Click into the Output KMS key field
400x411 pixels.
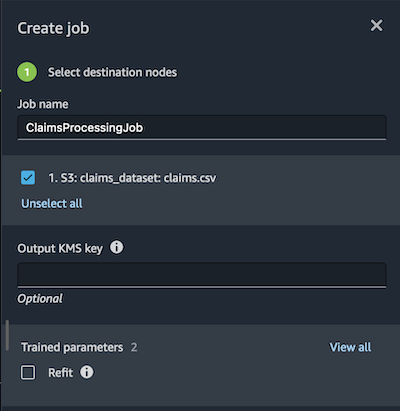click(202, 275)
